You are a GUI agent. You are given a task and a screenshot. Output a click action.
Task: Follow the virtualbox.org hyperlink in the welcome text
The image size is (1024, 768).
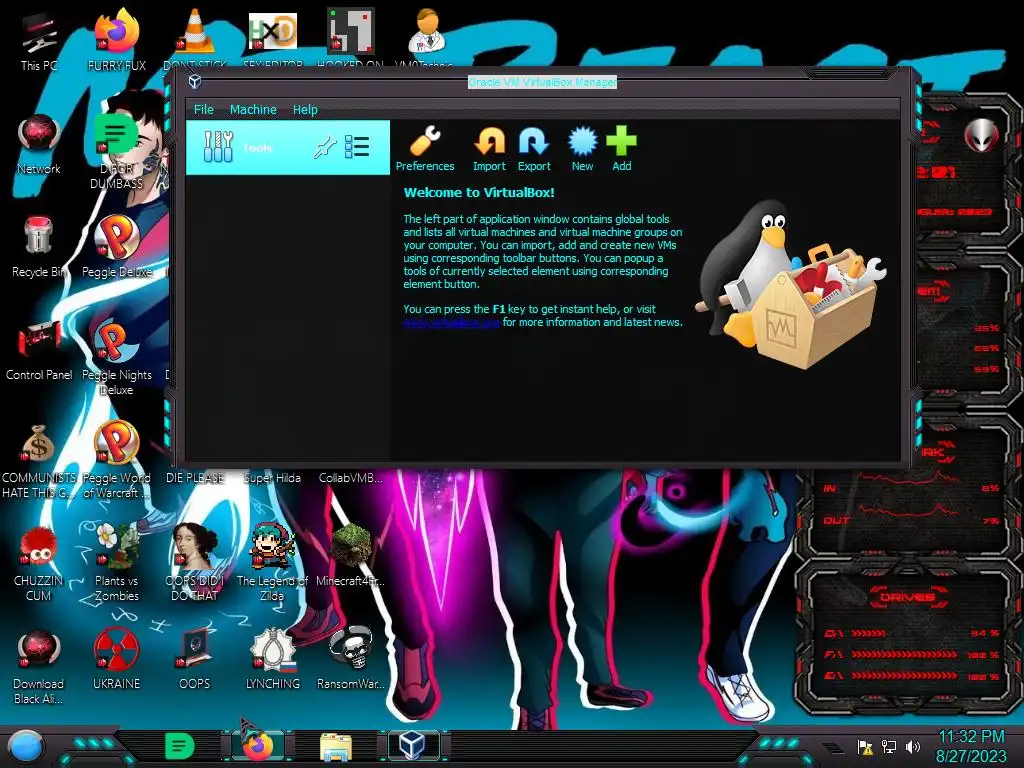tap(451, 322)
